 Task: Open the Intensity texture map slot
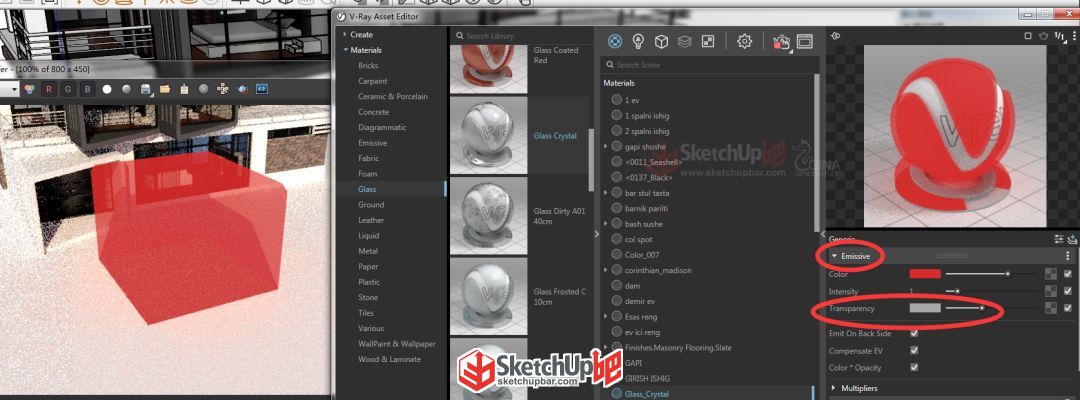coord(1051,291)
